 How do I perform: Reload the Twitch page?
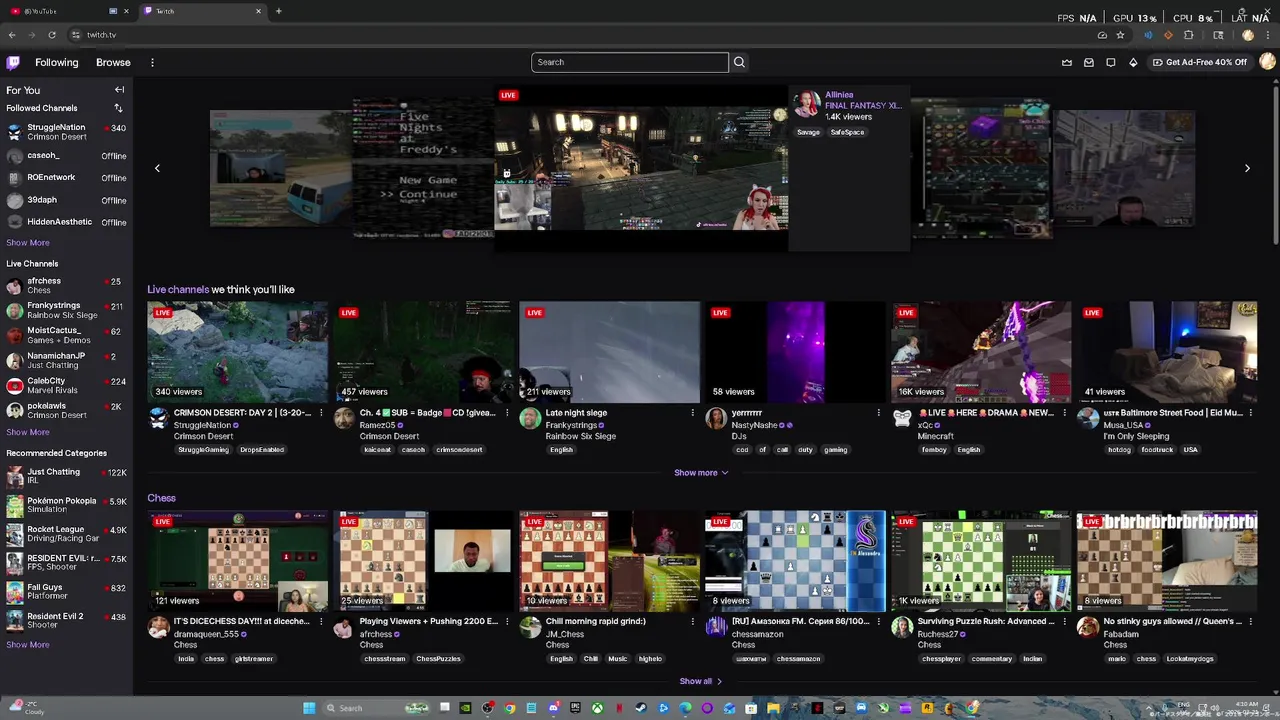coord(52,35)
